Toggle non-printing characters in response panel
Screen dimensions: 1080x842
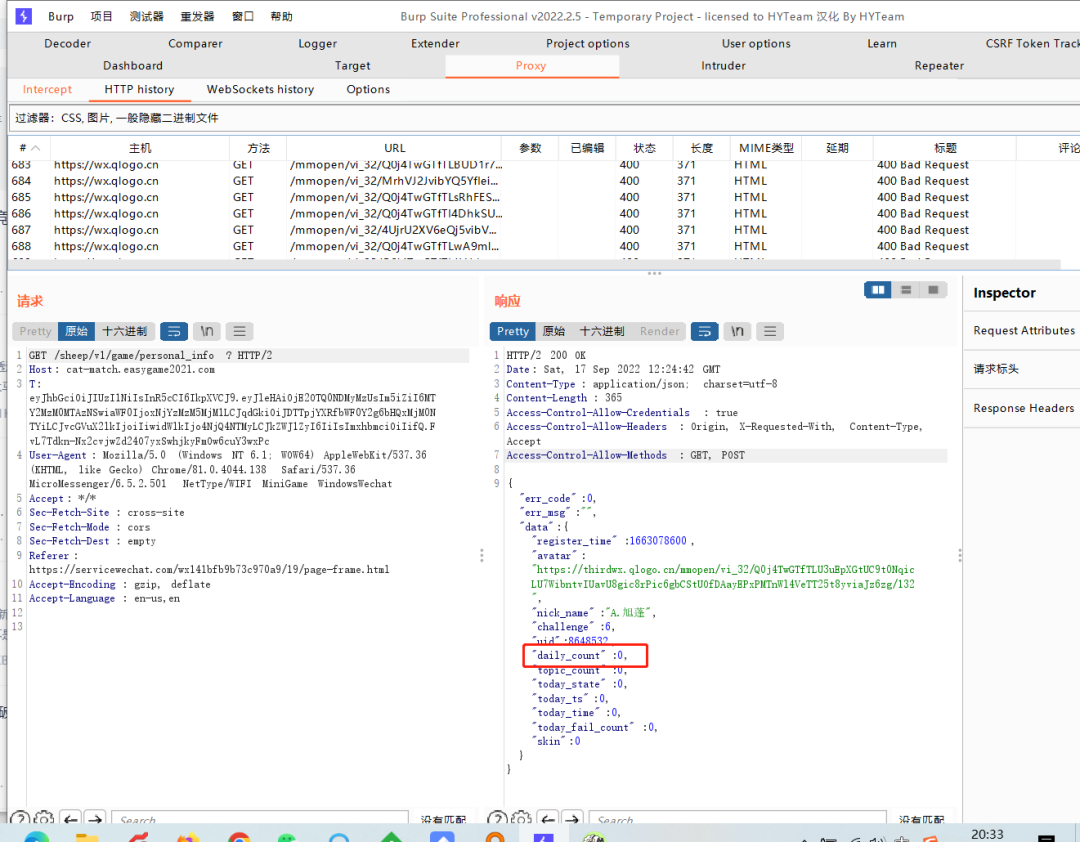[737, 331]
